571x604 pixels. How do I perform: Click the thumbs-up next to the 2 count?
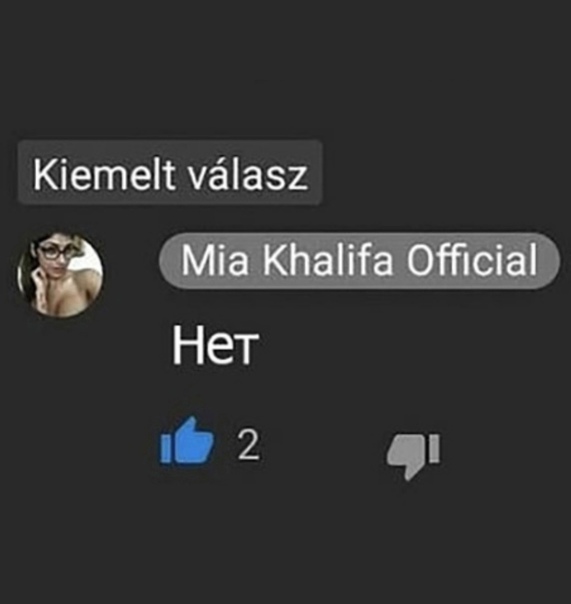(x=187, y=440)
